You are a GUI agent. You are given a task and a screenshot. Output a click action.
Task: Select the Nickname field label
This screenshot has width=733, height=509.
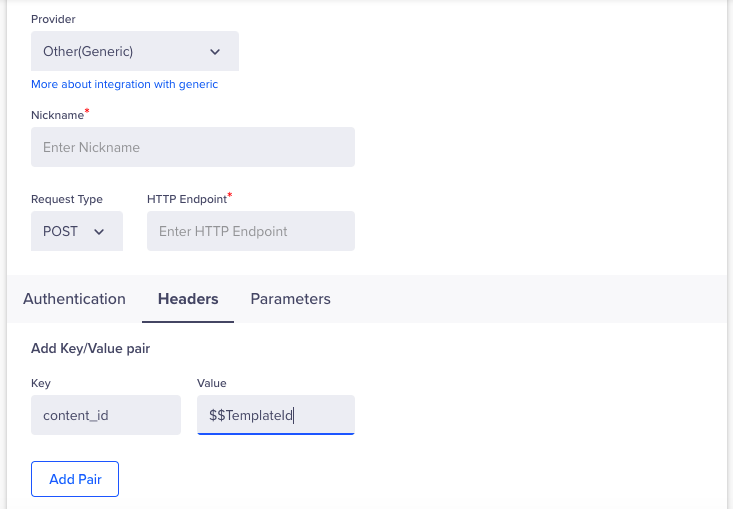(x=57, y=115)
